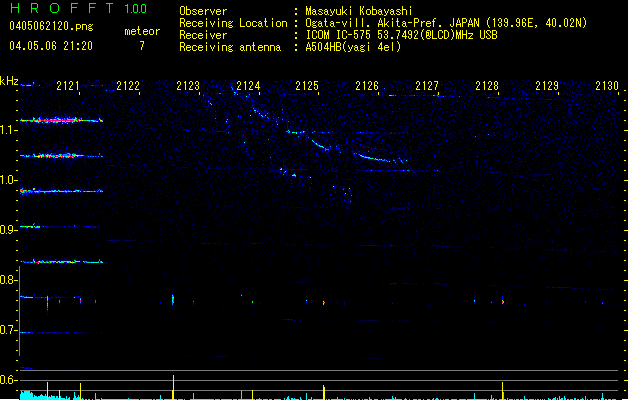Click the 2129 time axis marker
The image size is (629, 400).
(547, 86)
